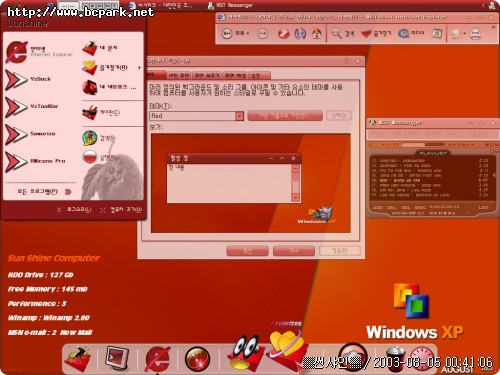Launch red Internet Explorer from the dock
The image size is (500, 375).
click(157, 359)
